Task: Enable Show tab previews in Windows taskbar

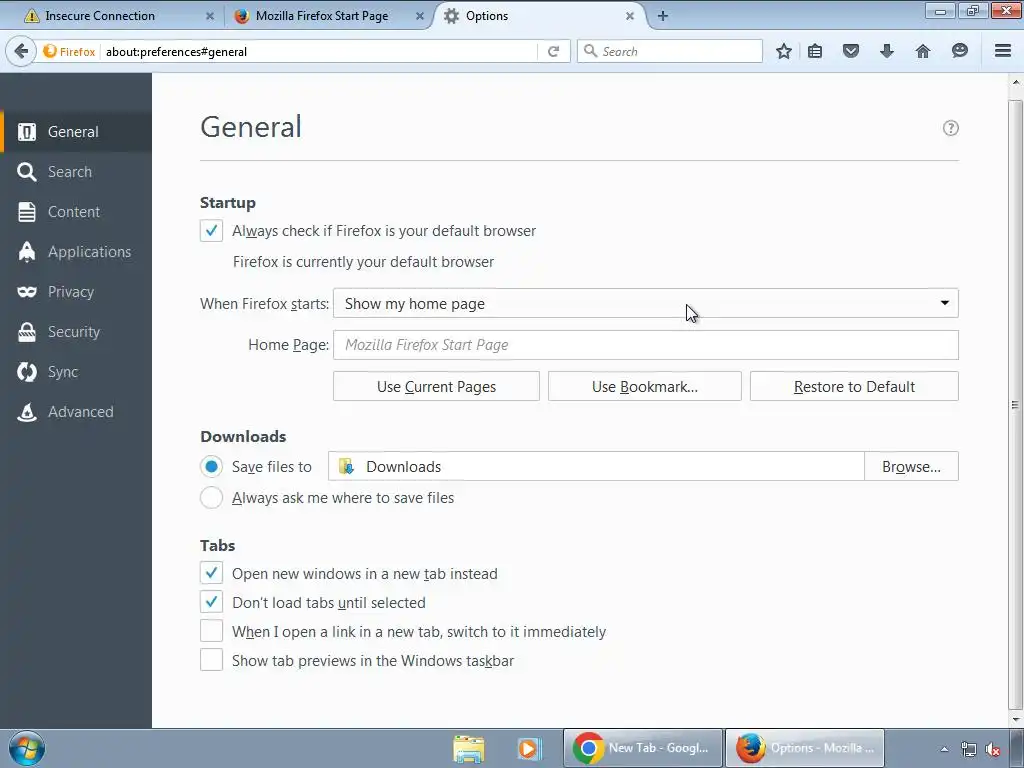Action: point(211,660)
